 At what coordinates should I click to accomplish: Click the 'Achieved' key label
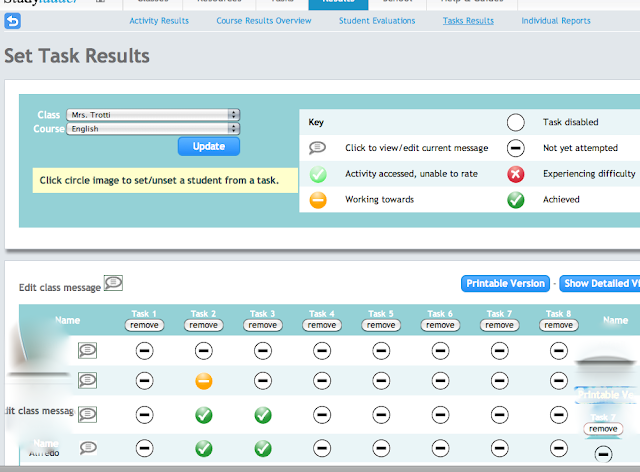(561, 199)
